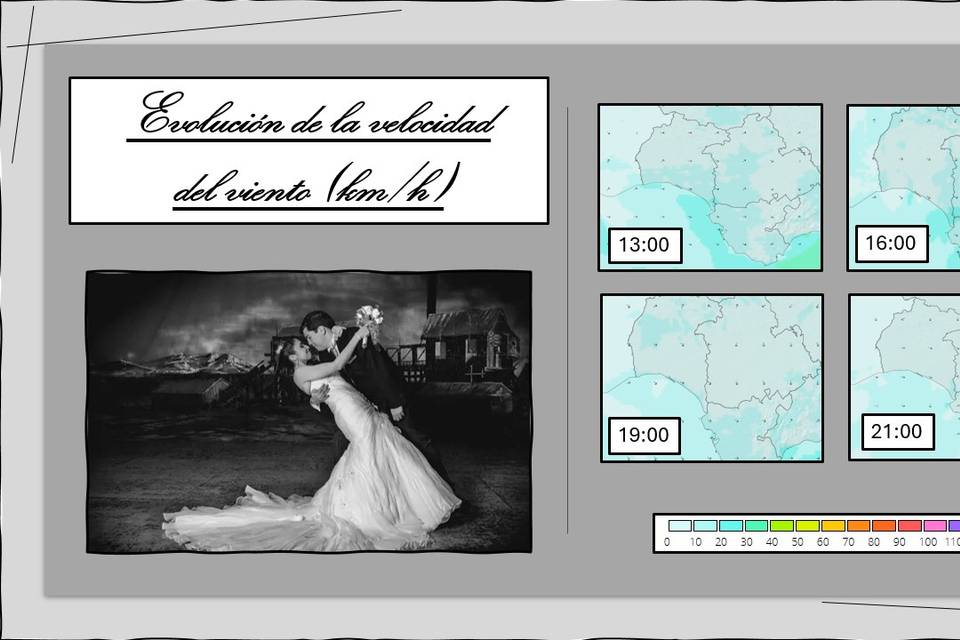Image resolution: width=960 pixels, height=640 pixels.
Task: Click the legend value "30"
Action: 746,542
